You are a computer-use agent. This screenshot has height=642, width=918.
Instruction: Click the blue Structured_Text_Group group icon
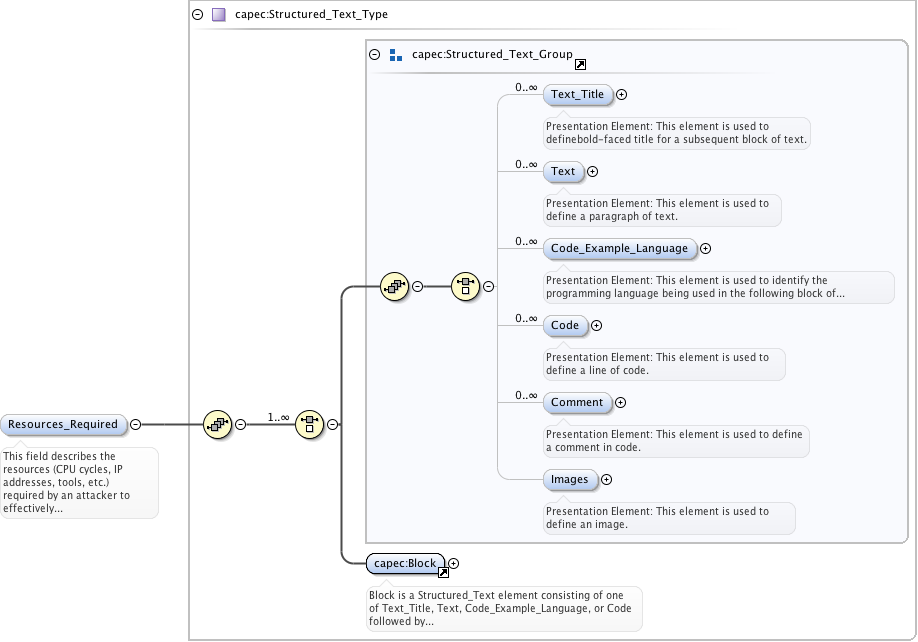coord(396,55)
